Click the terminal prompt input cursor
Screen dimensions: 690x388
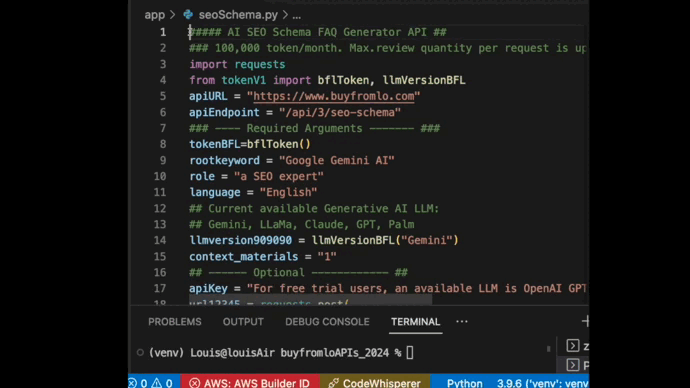(x=410, y=352)
